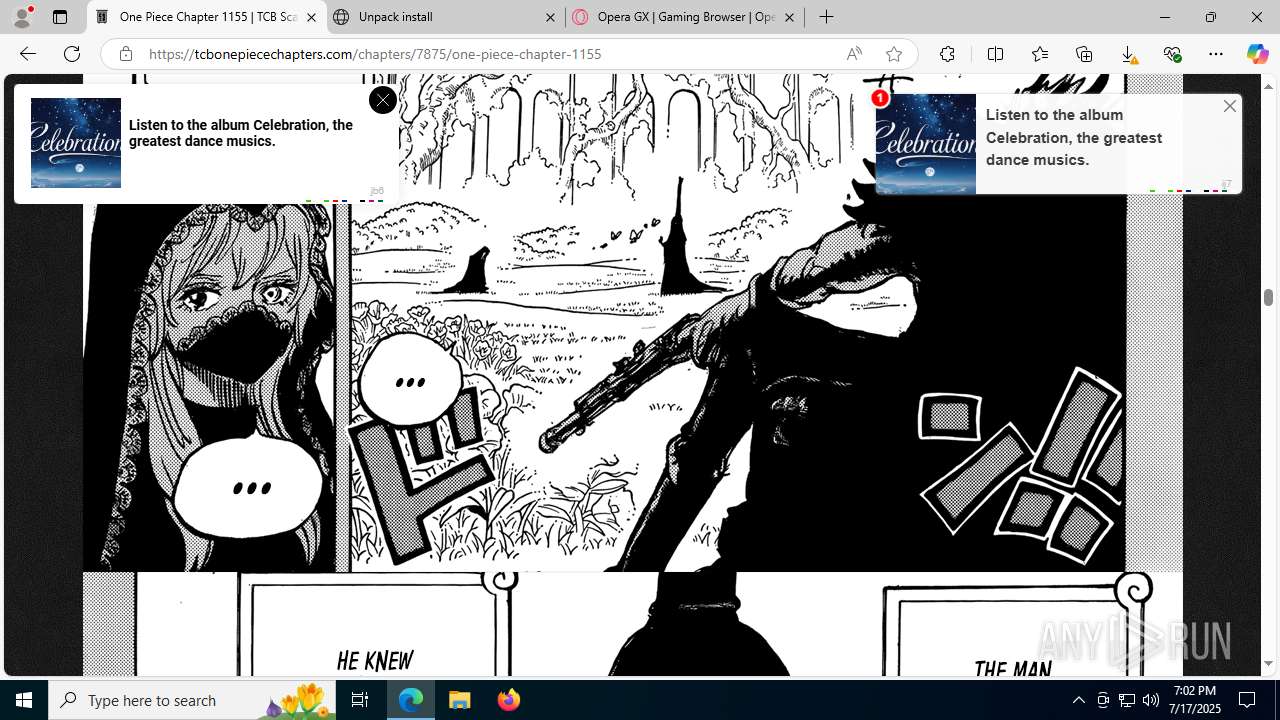Viewport: 1280px width, 720px height.
Task: Close the One Piece Chapter 1155 tab
Action: pos(311,17)
